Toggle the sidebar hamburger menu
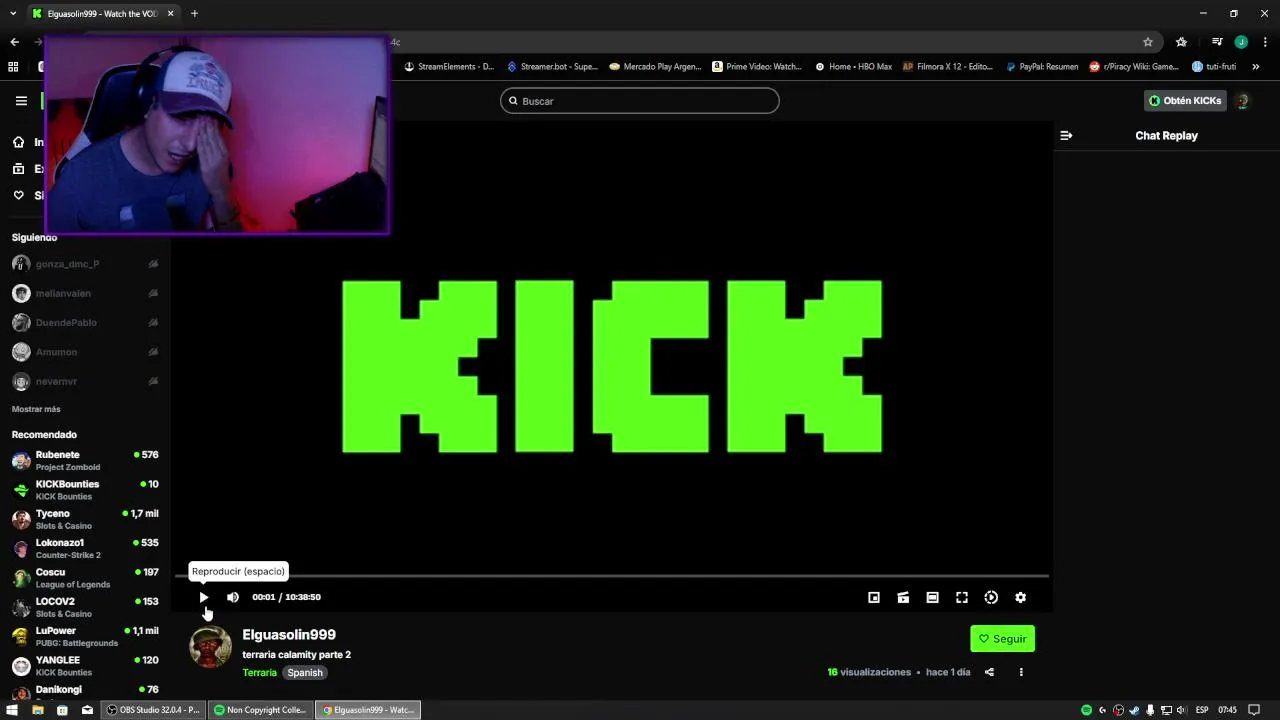 (21, 101)
